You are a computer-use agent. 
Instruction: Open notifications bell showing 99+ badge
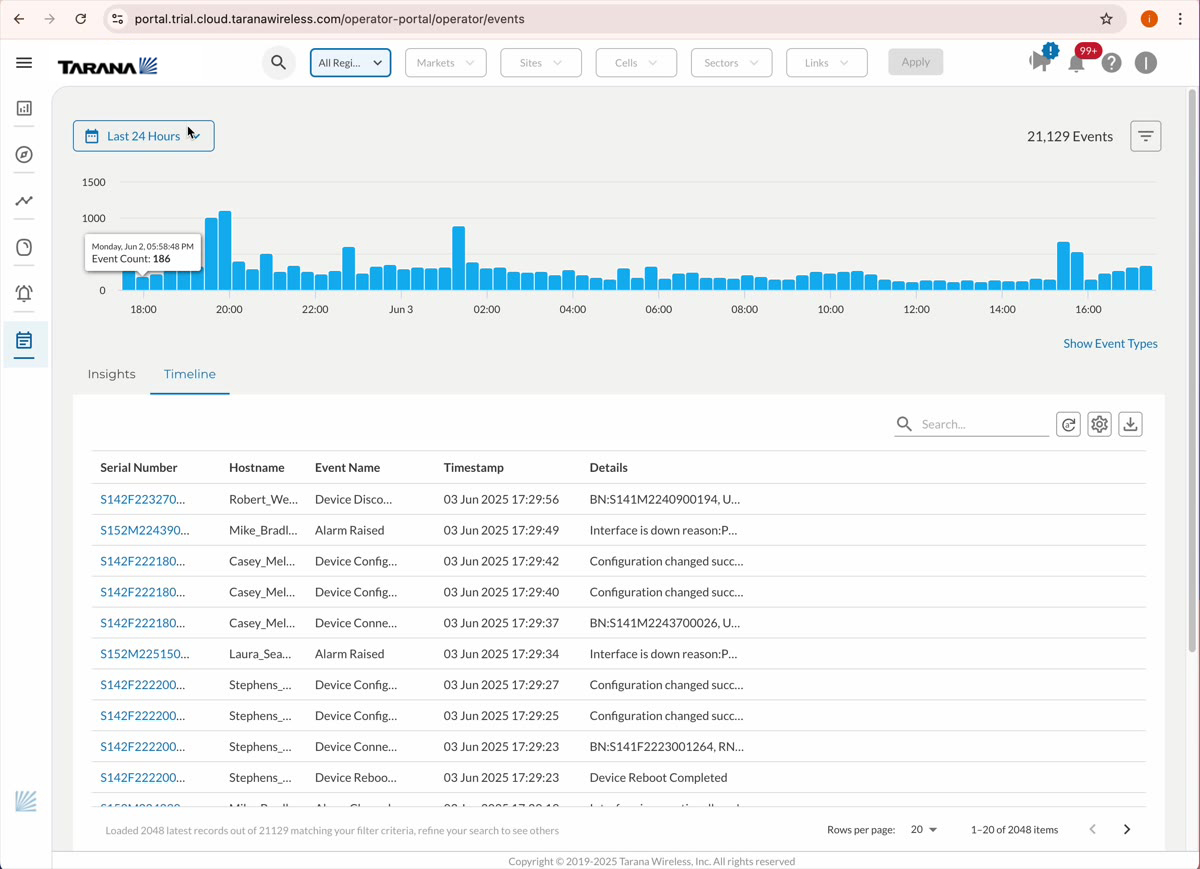tap(1077, 62)
